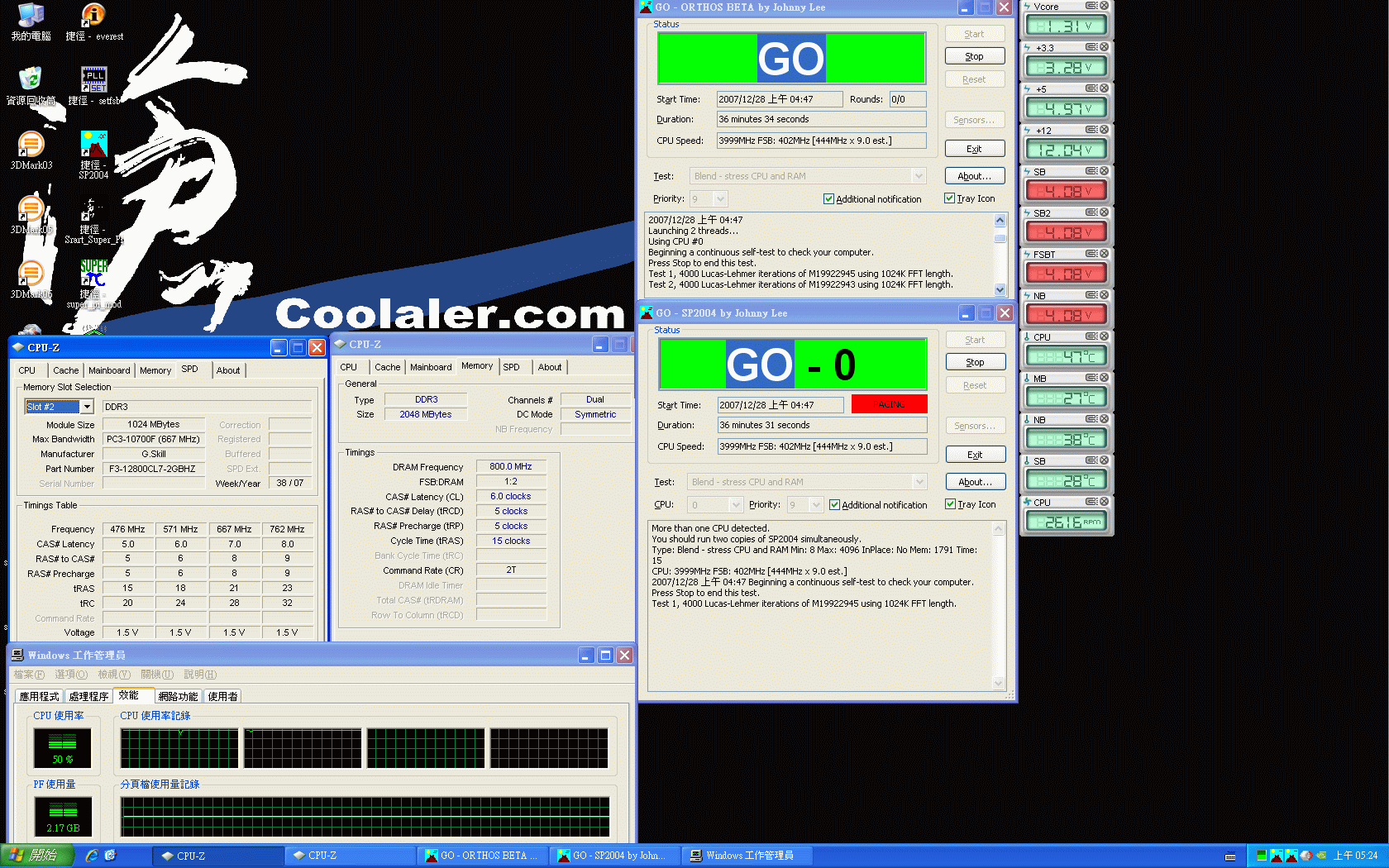1389x868 pixels.
Task: Switch to About tab in left CPU-Z
Action: point(228,370)
